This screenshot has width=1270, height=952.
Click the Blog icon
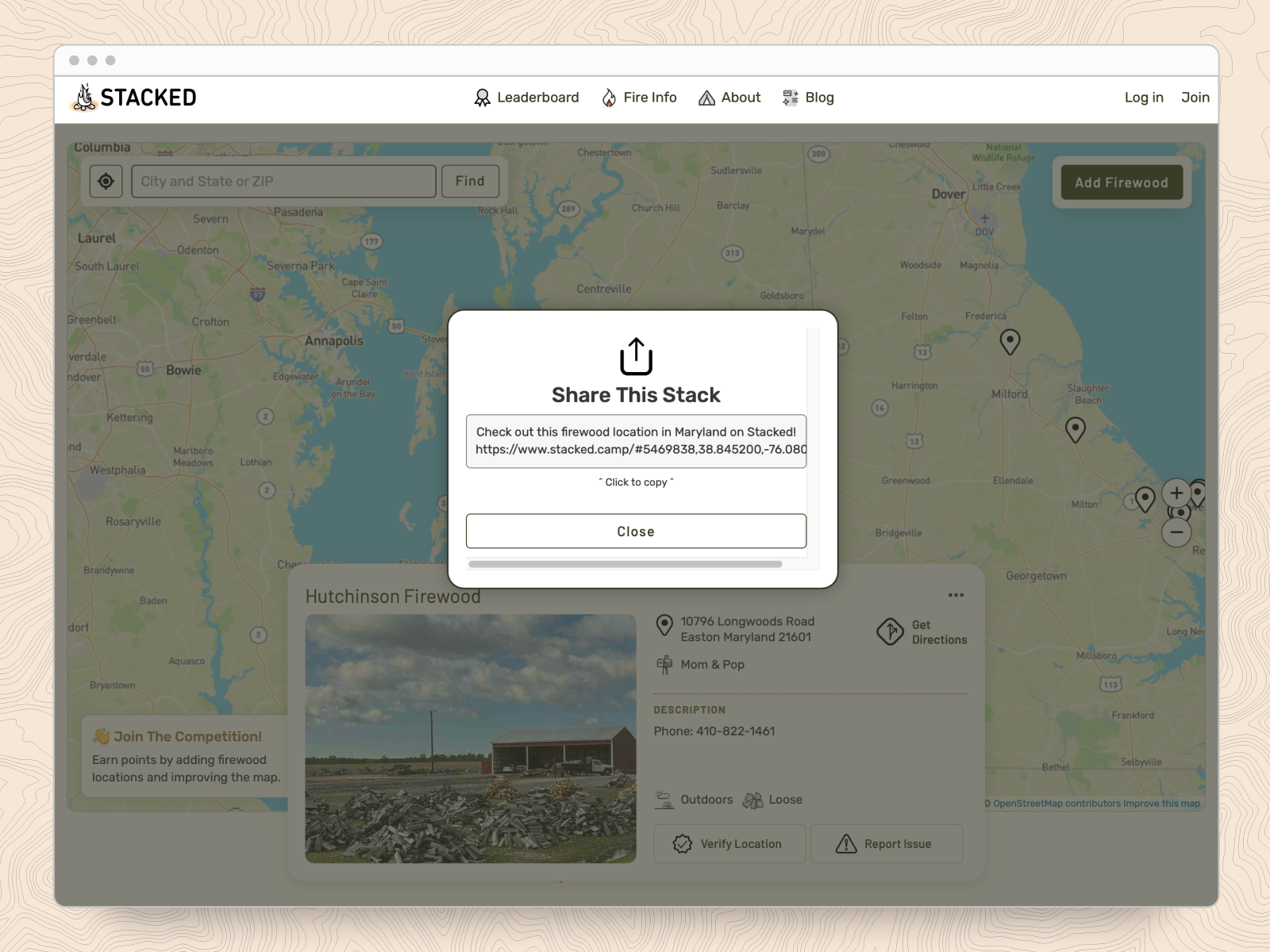point(791,98)
